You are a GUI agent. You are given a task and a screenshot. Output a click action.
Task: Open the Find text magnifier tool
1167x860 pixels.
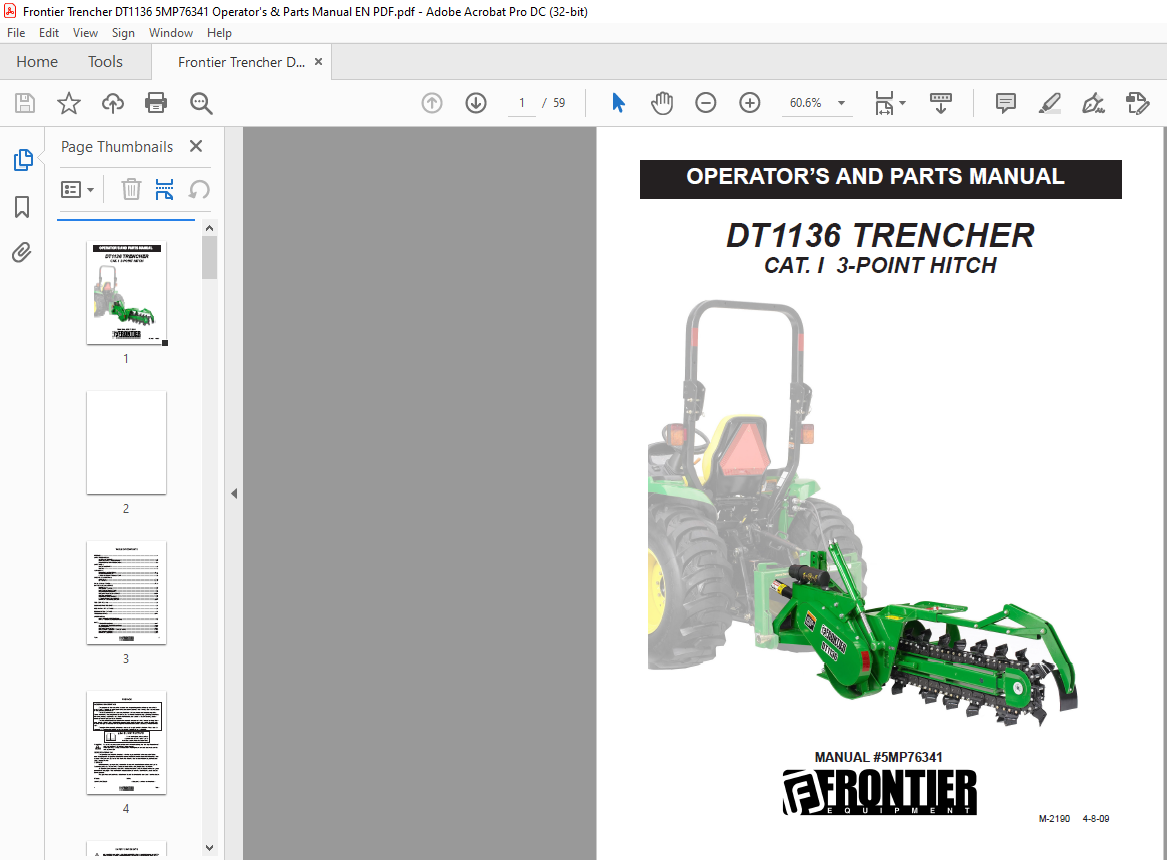pos(201,103)
